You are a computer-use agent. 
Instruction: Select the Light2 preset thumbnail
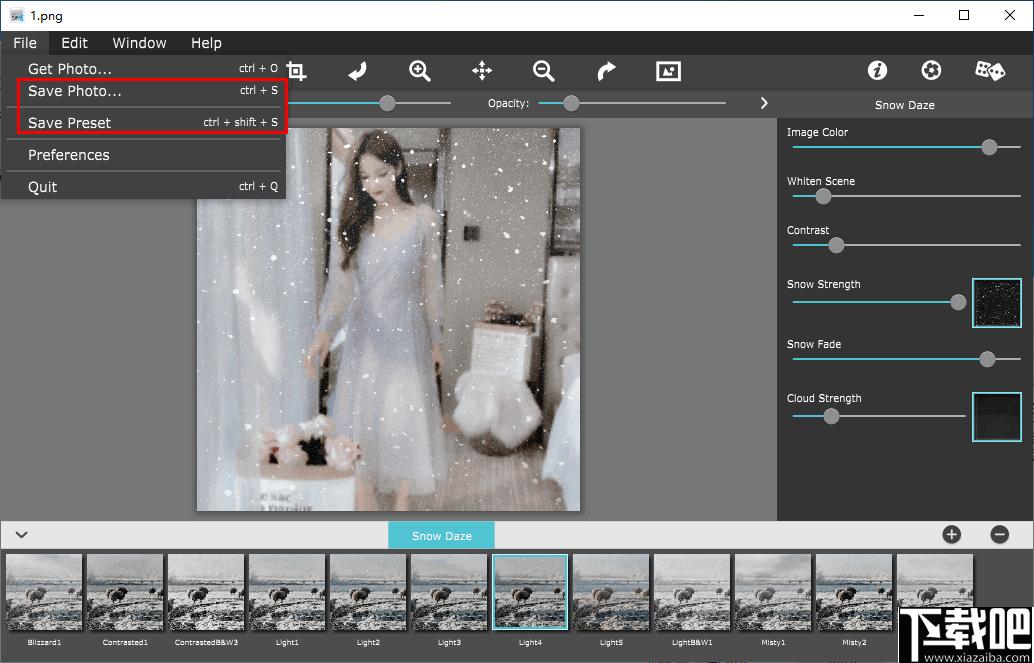pyautogui.click(x=368, y=592)
